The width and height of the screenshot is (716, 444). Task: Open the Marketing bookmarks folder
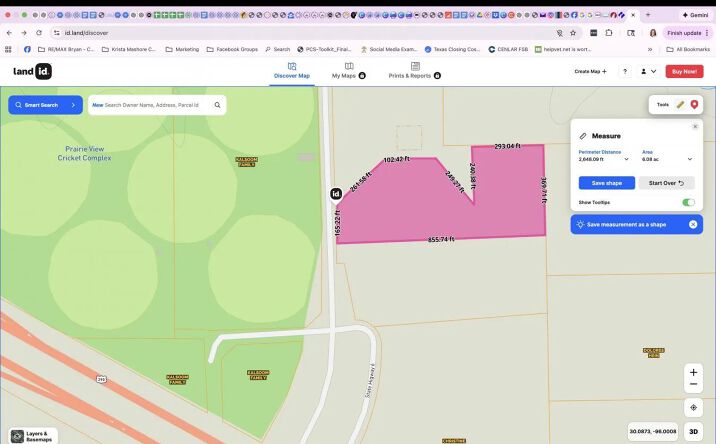pos(182,49)
